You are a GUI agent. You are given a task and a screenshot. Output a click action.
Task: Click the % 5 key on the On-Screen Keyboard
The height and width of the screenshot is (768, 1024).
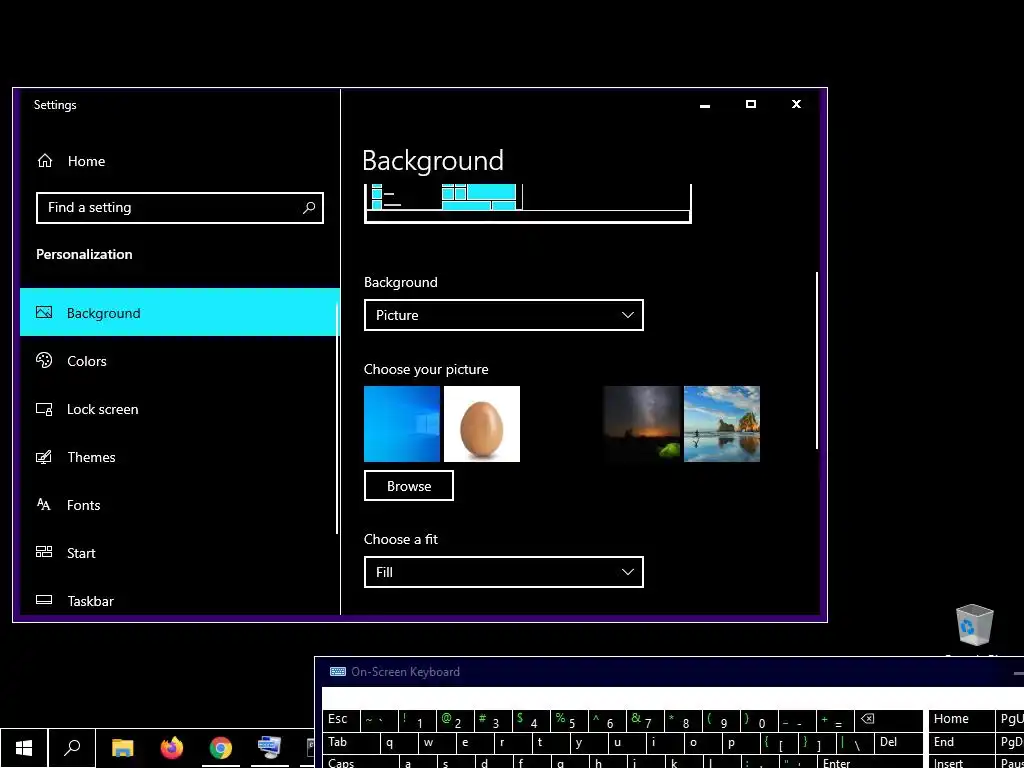pyautogui.click(x=568, y=720)
